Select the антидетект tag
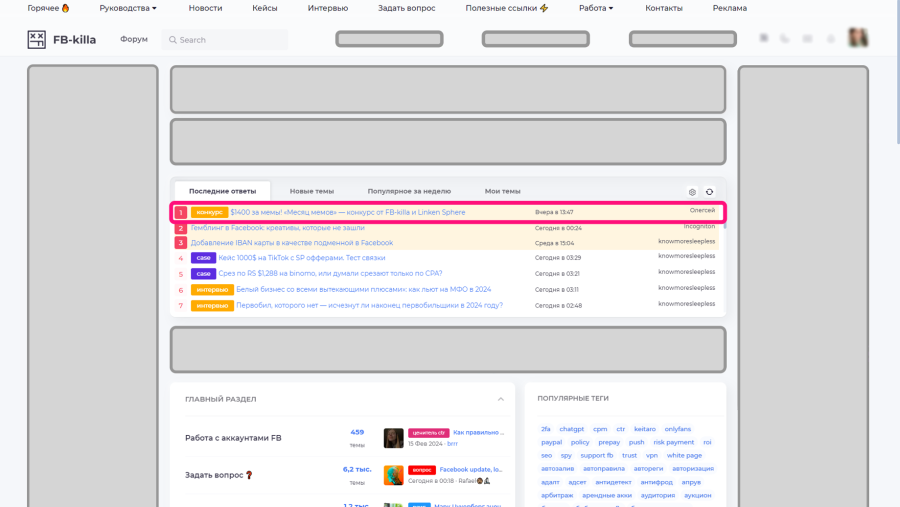Image resolution: width=900 pixels, height=507 pixels. (613, 482)
